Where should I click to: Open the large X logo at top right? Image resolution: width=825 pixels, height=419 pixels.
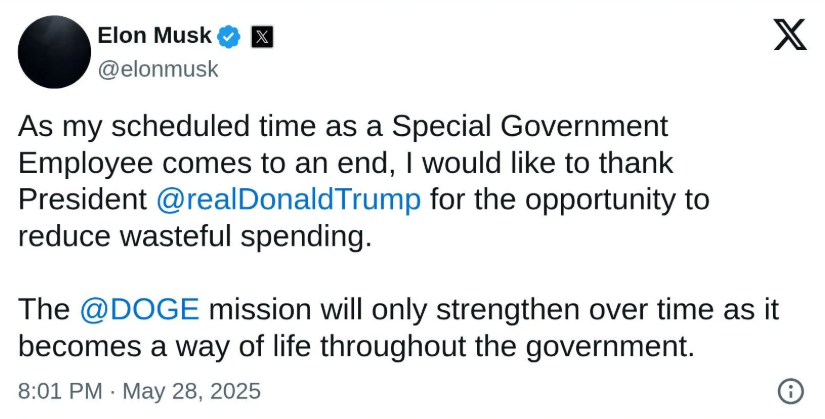(790, 35)
